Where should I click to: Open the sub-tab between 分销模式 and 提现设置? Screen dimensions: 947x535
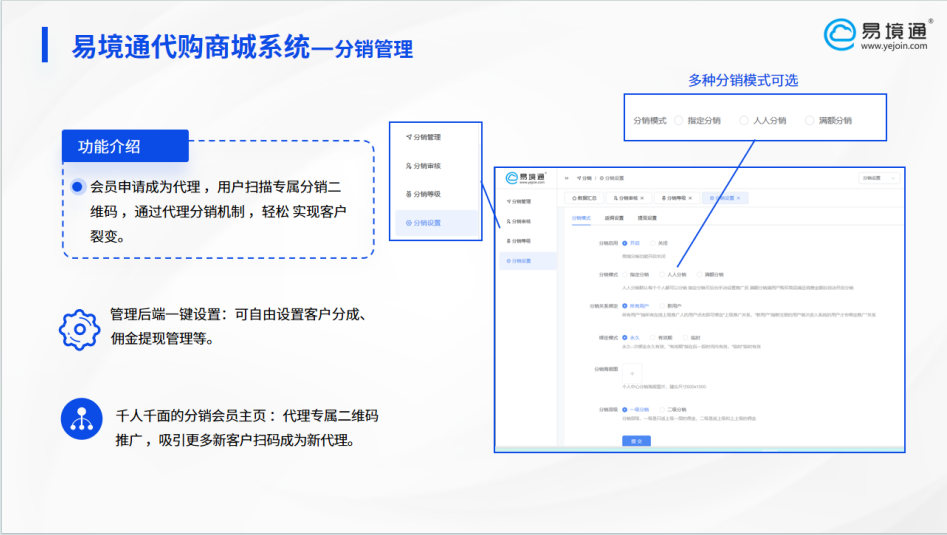coord(614,218)
